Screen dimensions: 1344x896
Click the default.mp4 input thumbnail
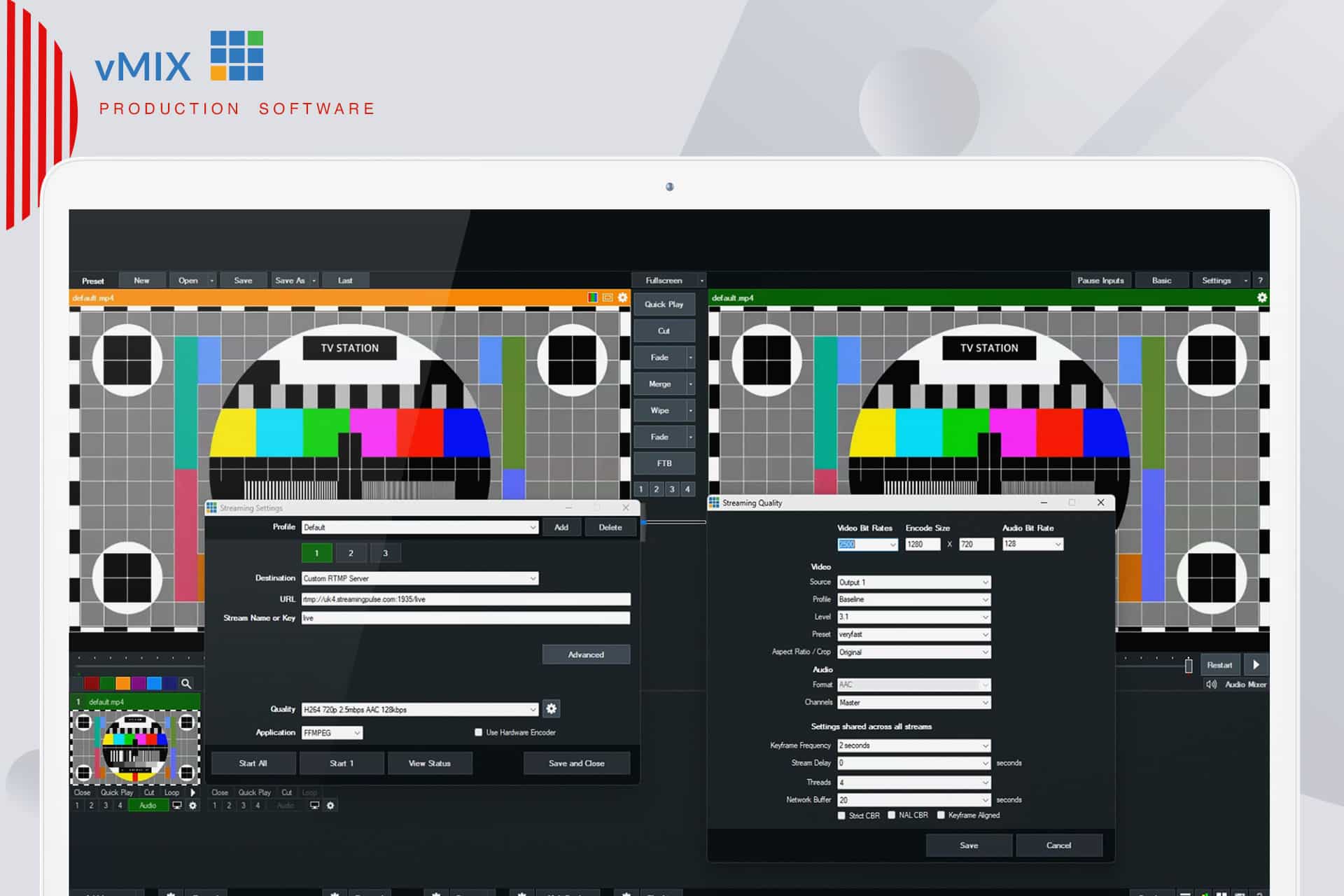(135, 747)
